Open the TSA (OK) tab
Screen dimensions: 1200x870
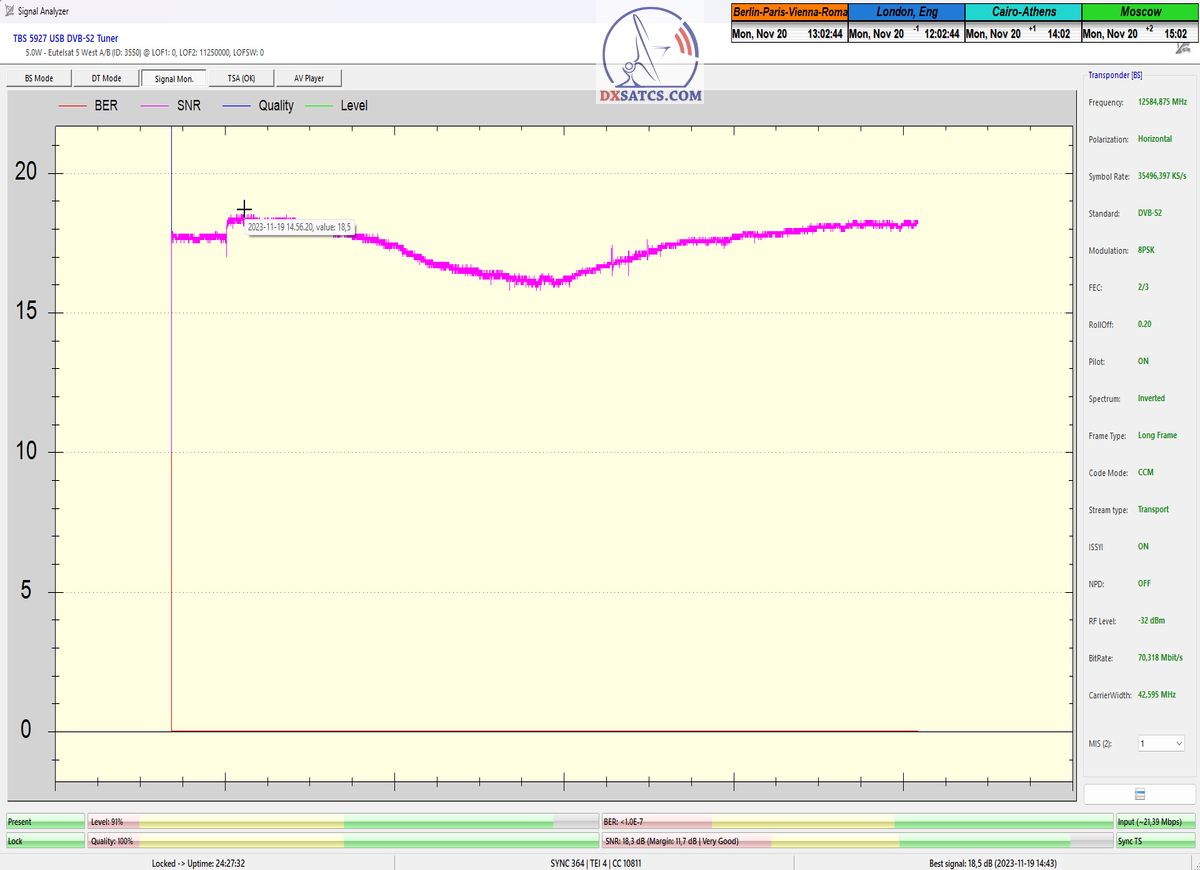pos(241,78)
